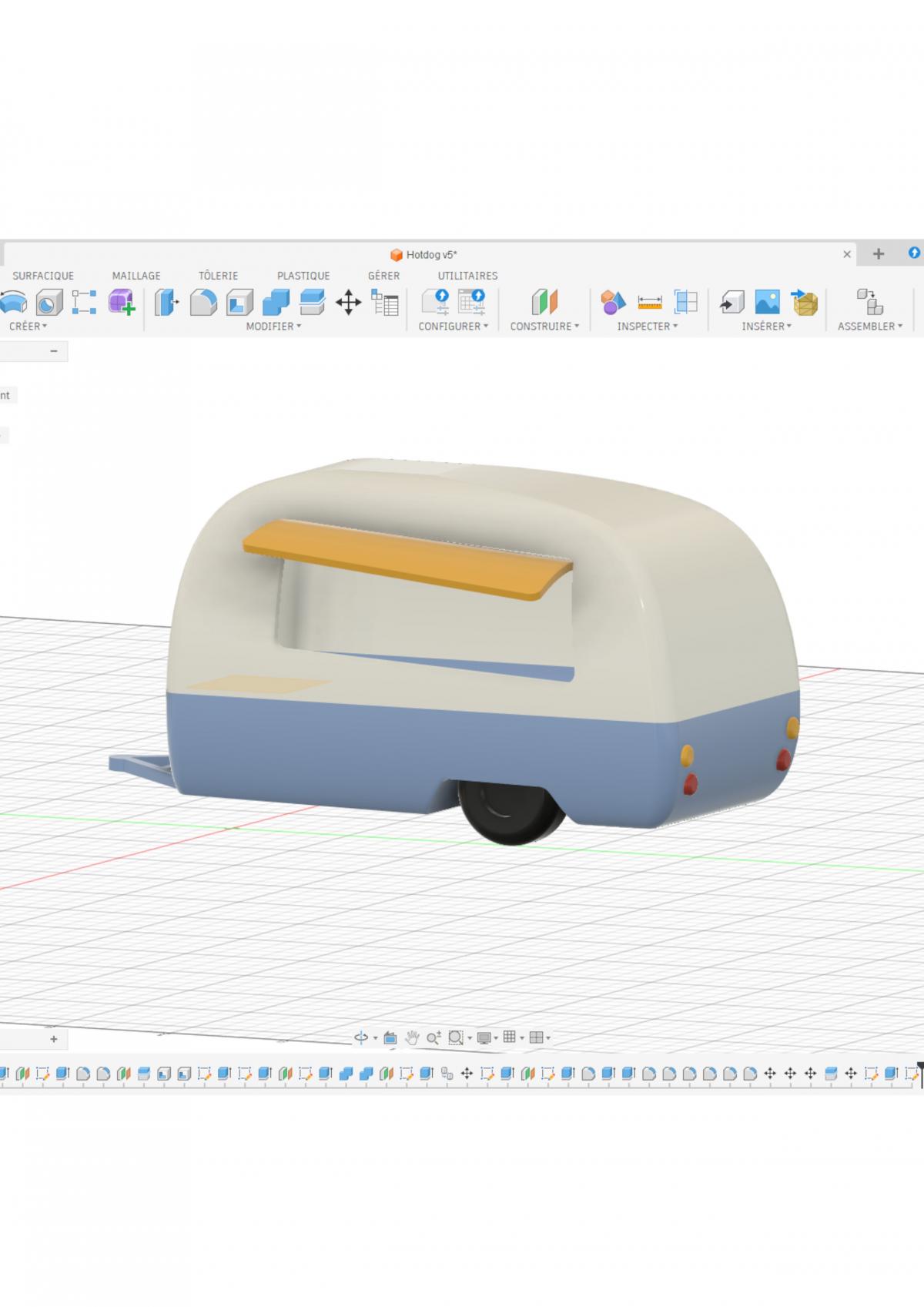This screenshot has width=924, height=1307.
Task: Switch to the TÔLERIE tab
Action: click(218, 276)
